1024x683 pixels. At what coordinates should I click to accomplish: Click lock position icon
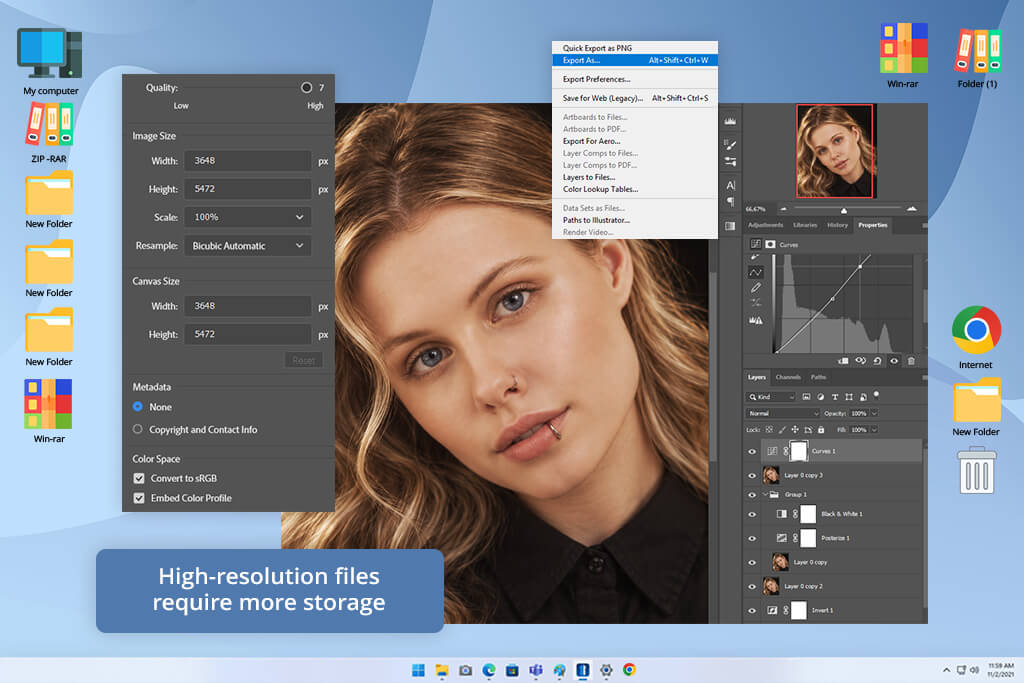[x=795, y=430]
